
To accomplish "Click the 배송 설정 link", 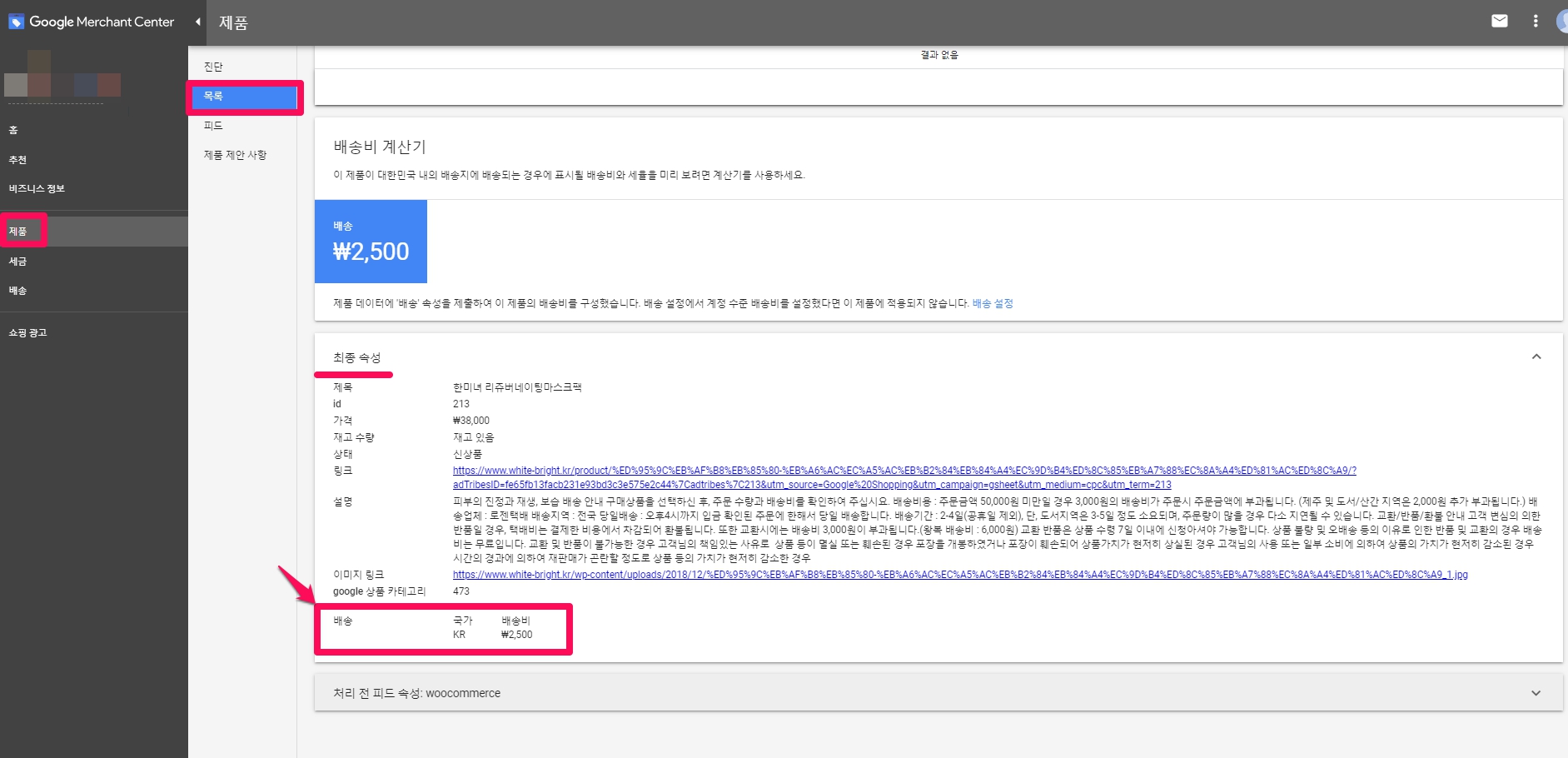I will click(992, 304).
